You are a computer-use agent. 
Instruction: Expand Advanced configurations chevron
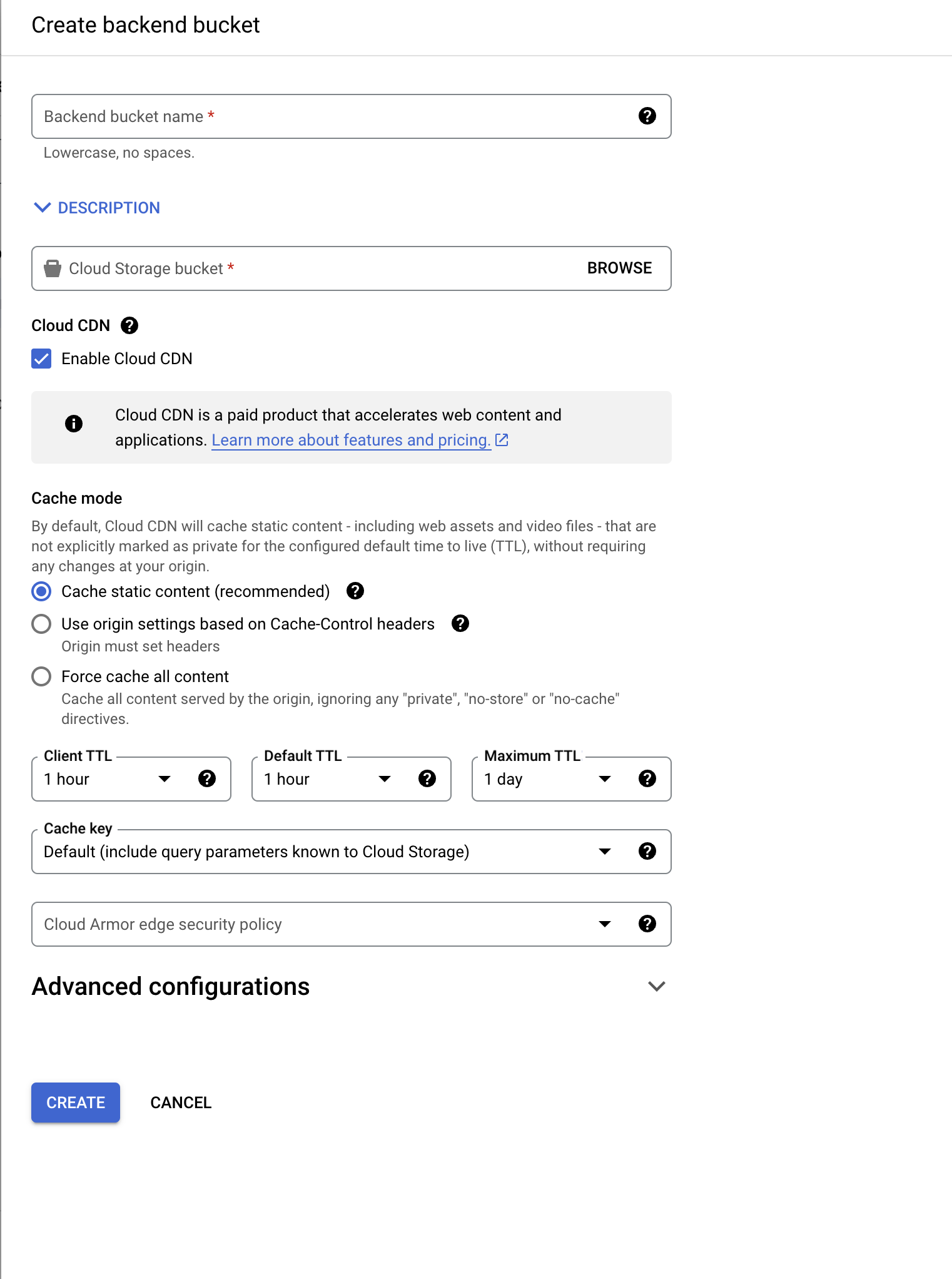click(x=657, y=986)
